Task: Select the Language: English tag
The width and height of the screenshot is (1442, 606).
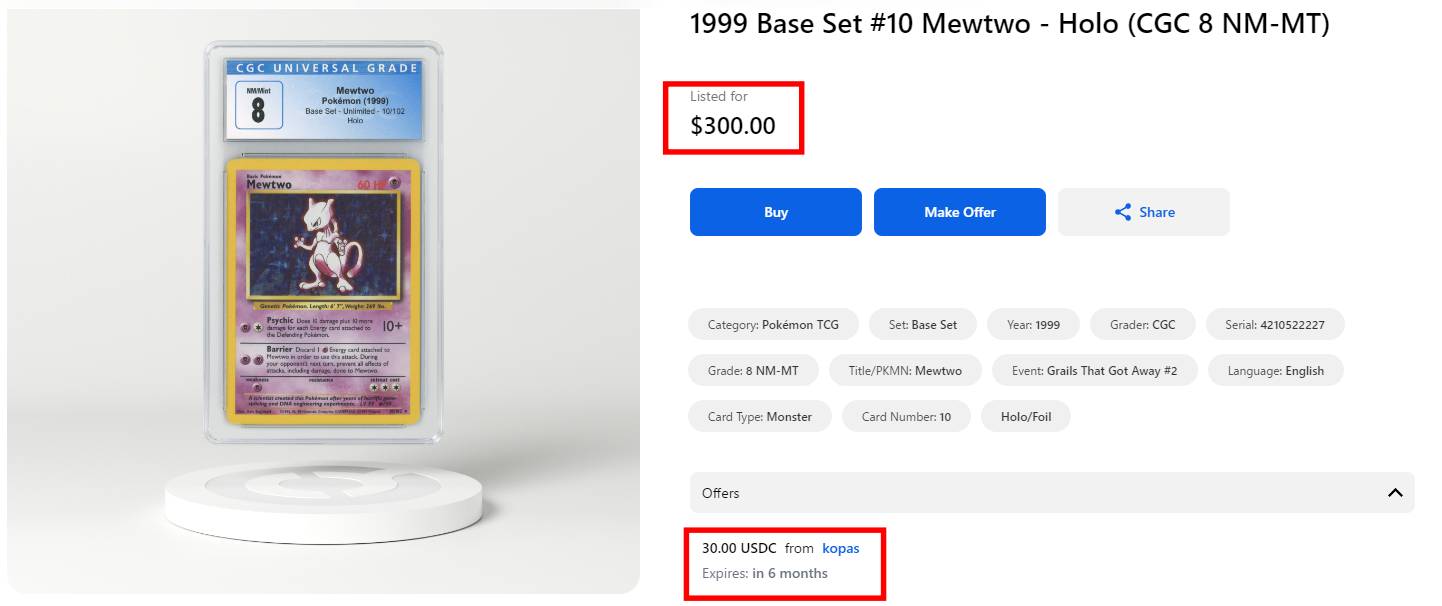Action: pyautogui.click(x=1275, y=371)
